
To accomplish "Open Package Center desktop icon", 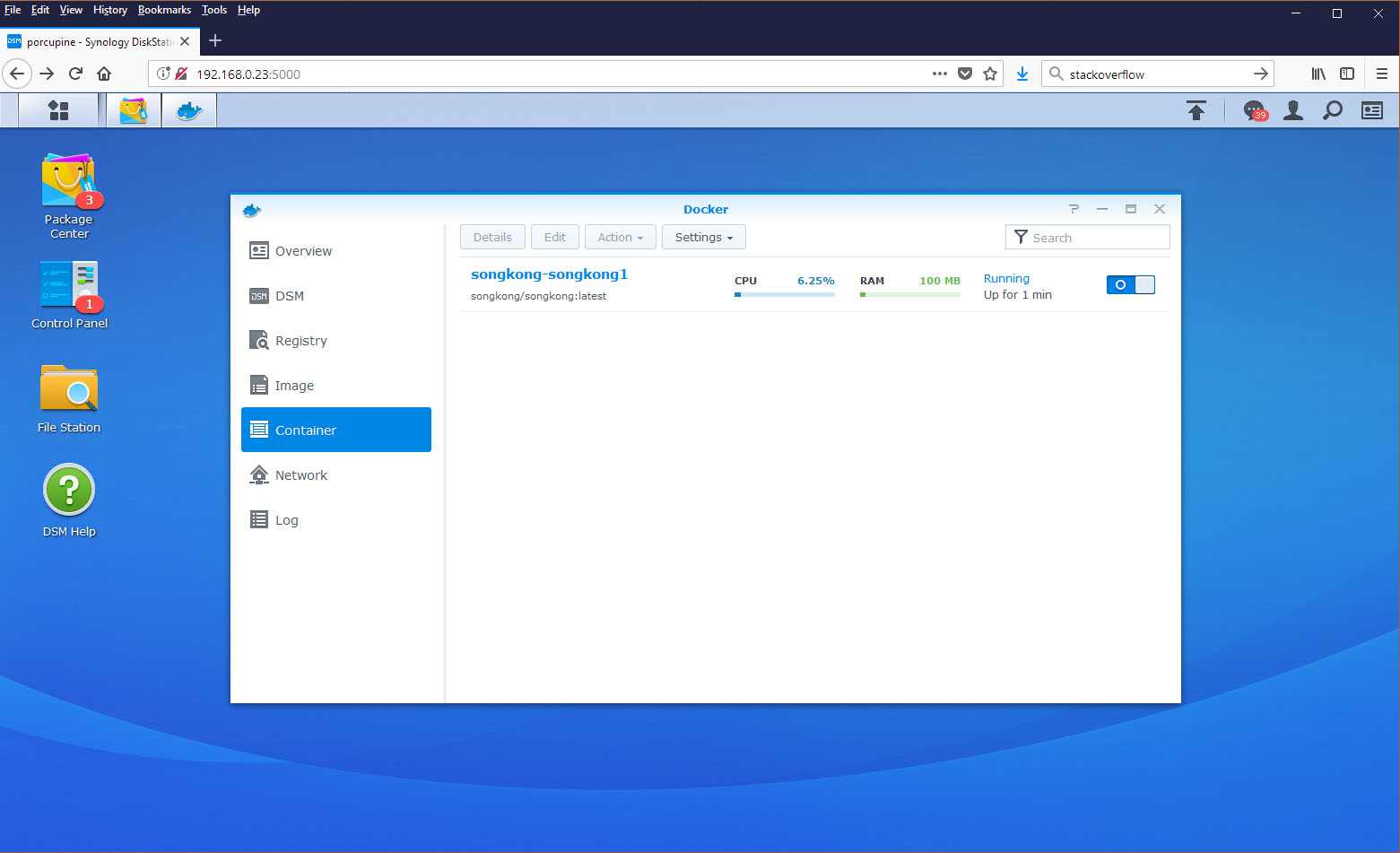I will (69, 196).
